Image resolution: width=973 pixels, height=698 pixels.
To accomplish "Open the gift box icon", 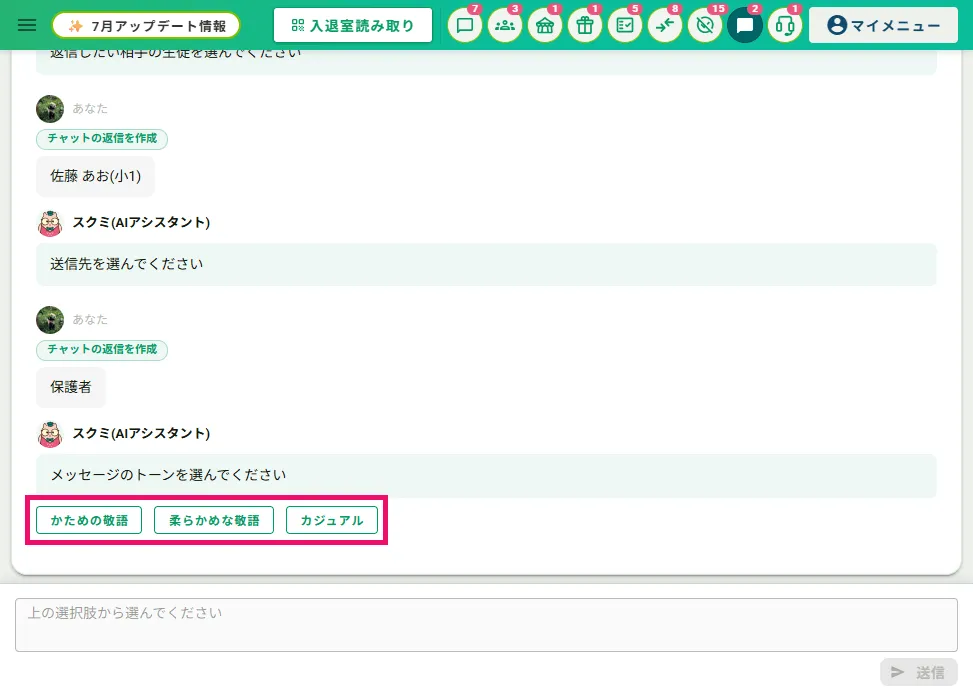I will click(x=585, y=25).
